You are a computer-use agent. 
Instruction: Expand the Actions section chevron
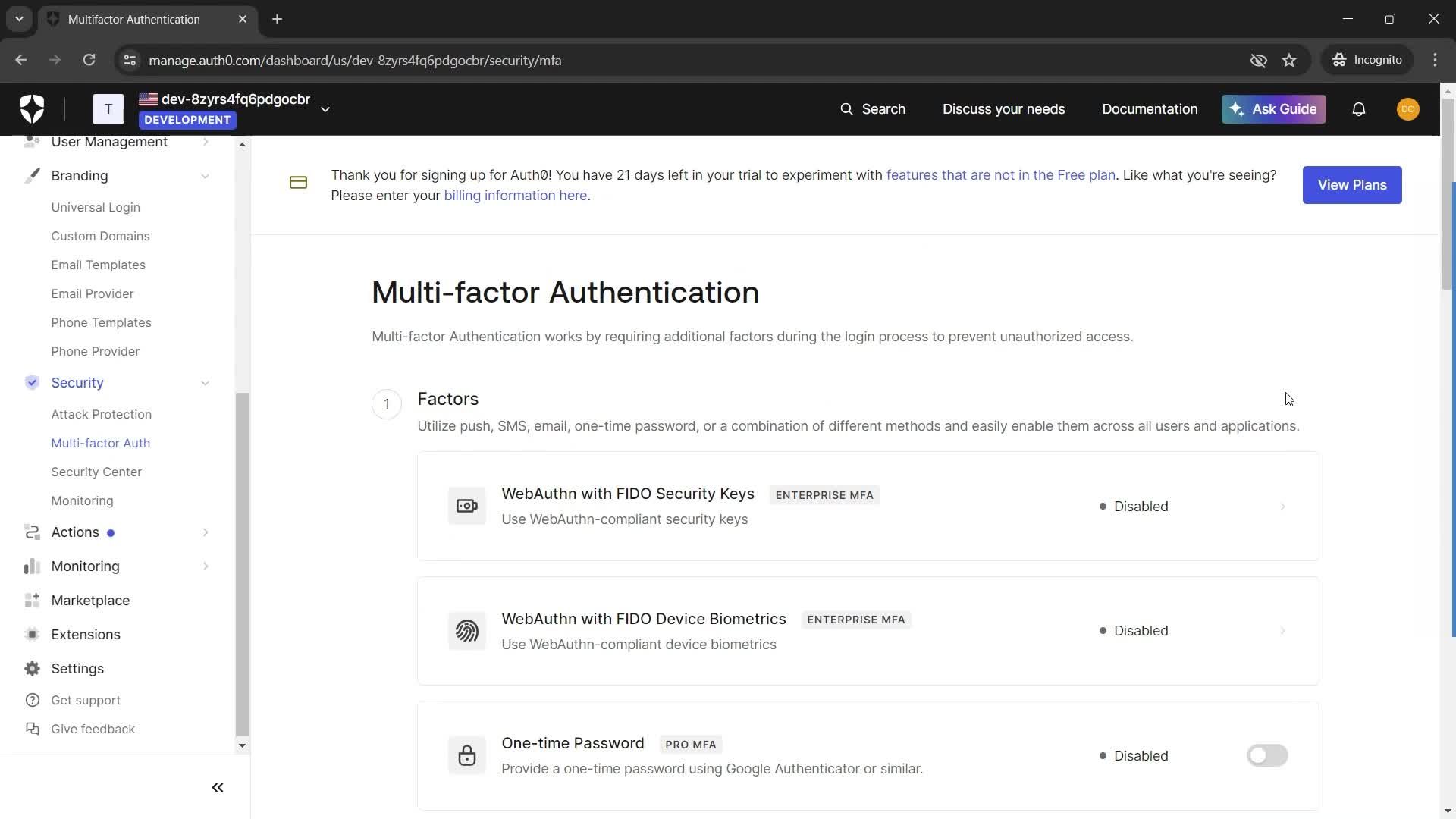(205, 532)
